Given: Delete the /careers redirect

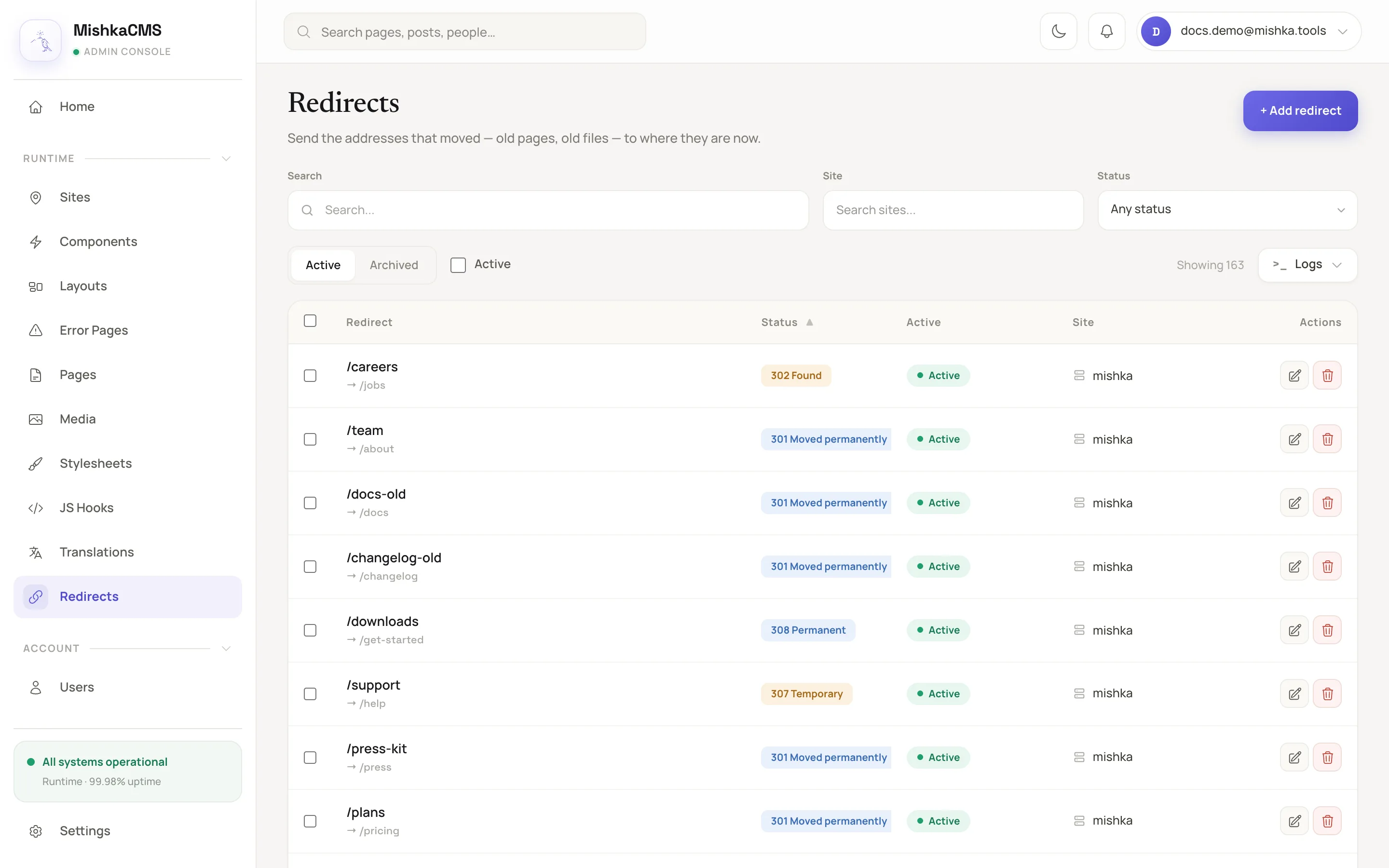Looking at the screenshot, I should click(x=1327, y=376).
